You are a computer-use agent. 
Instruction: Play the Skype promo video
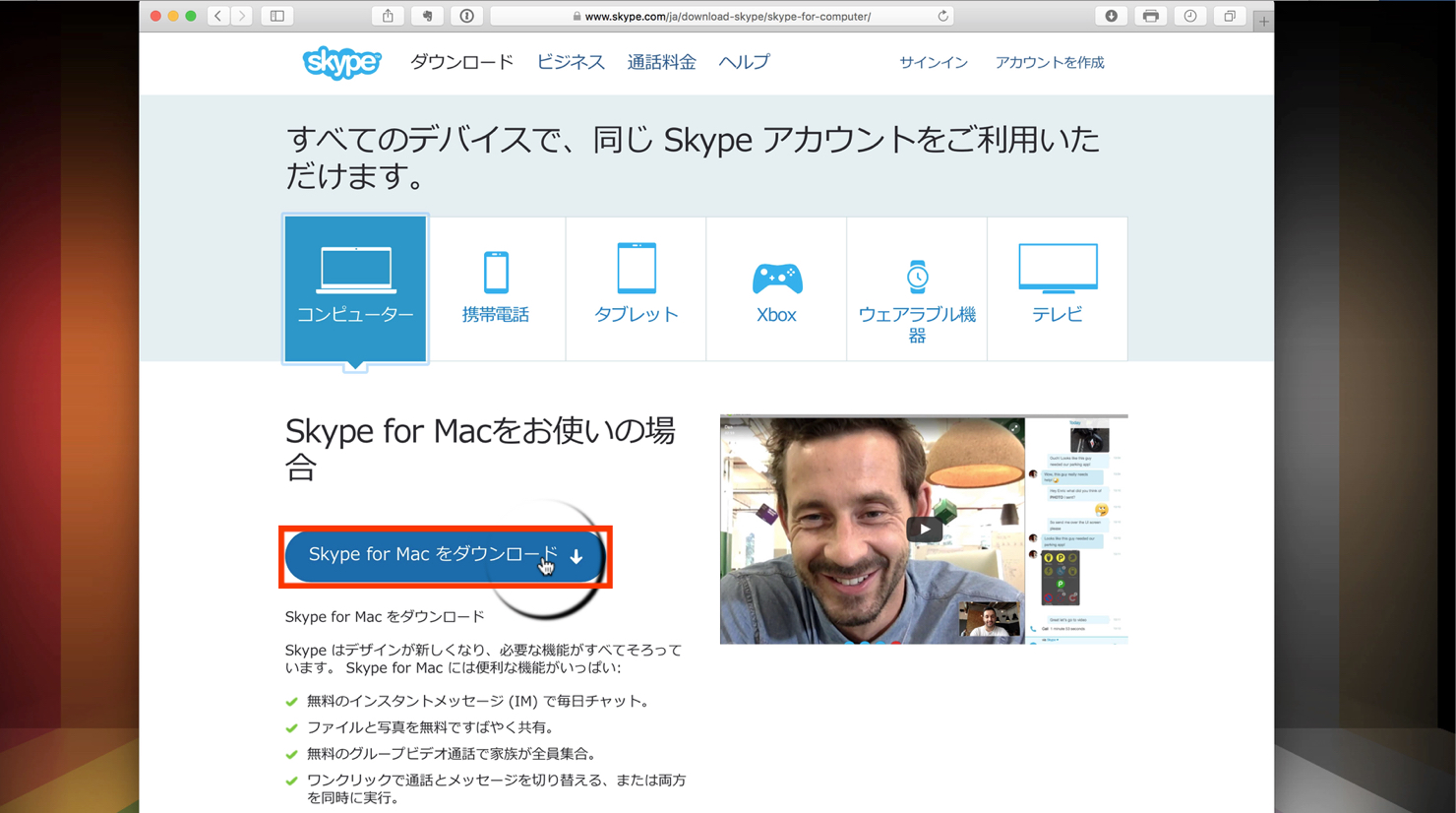pyautogui.click(x=924, y=530)
